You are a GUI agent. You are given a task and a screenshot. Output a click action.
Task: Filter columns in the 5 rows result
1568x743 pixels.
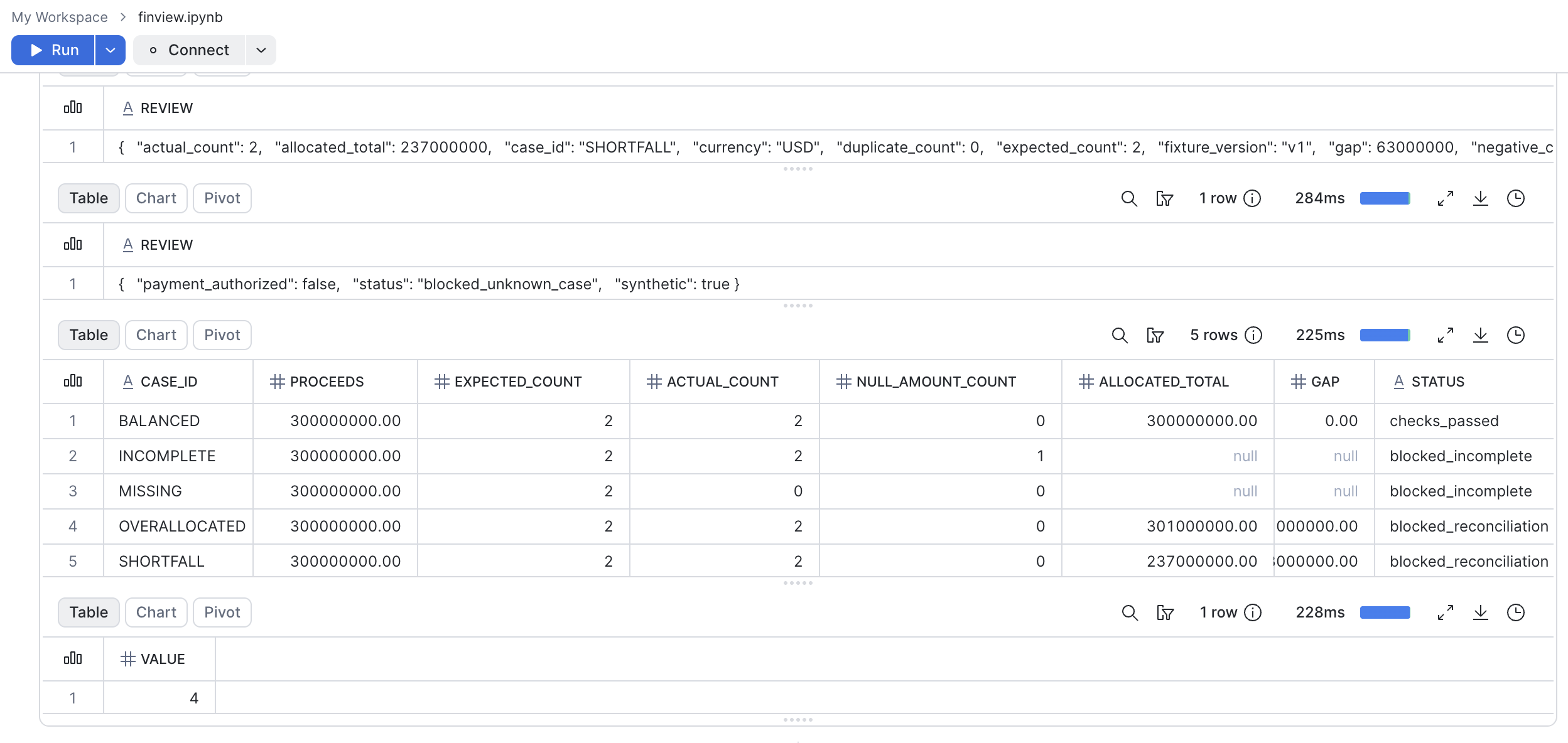(x=1155, y=336)
